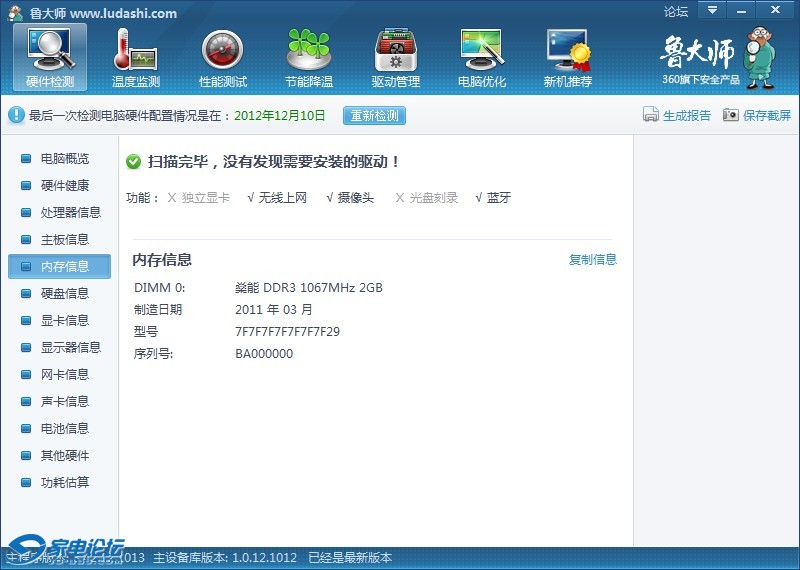Viewport: 800px width, 570px height.
Task: Open the title bar dropdown menu arrow
Action: pos(712,10)
